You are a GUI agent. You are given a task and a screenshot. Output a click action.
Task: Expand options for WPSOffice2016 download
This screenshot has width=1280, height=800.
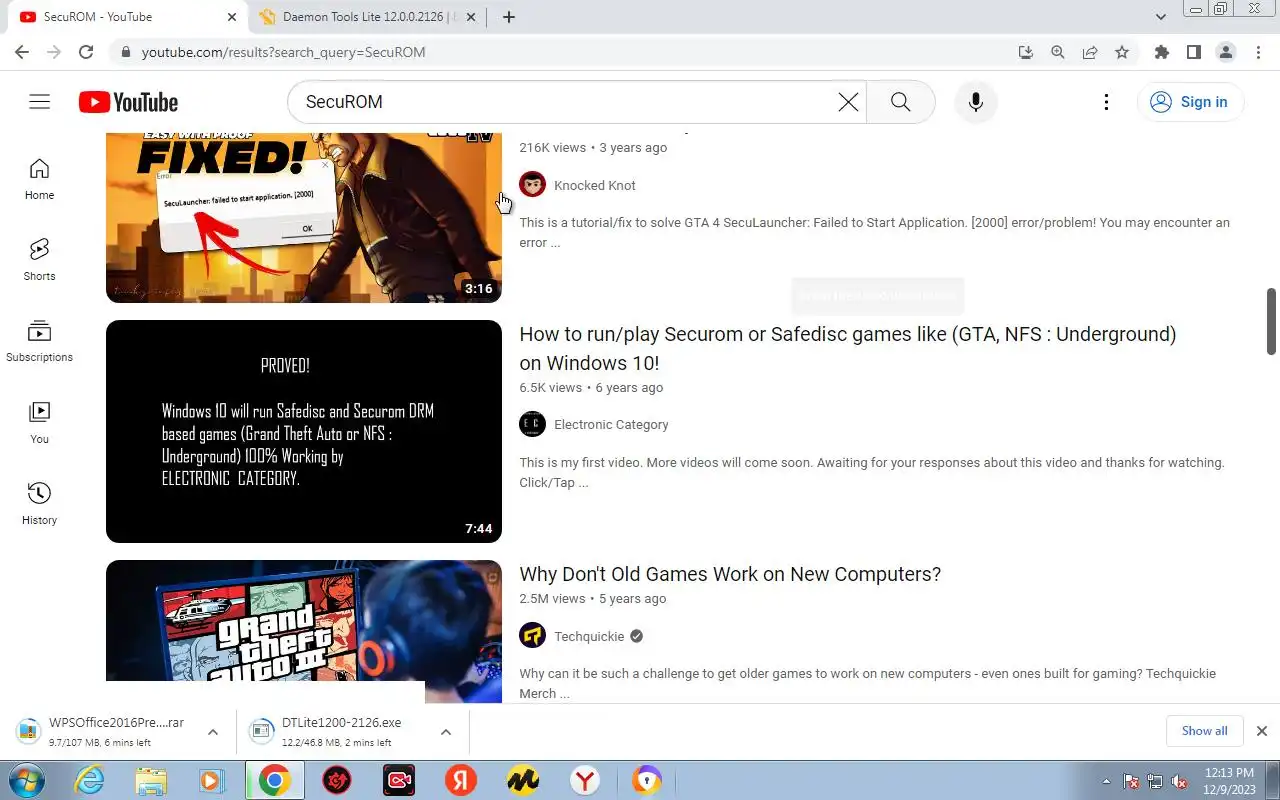click(212, 732)
